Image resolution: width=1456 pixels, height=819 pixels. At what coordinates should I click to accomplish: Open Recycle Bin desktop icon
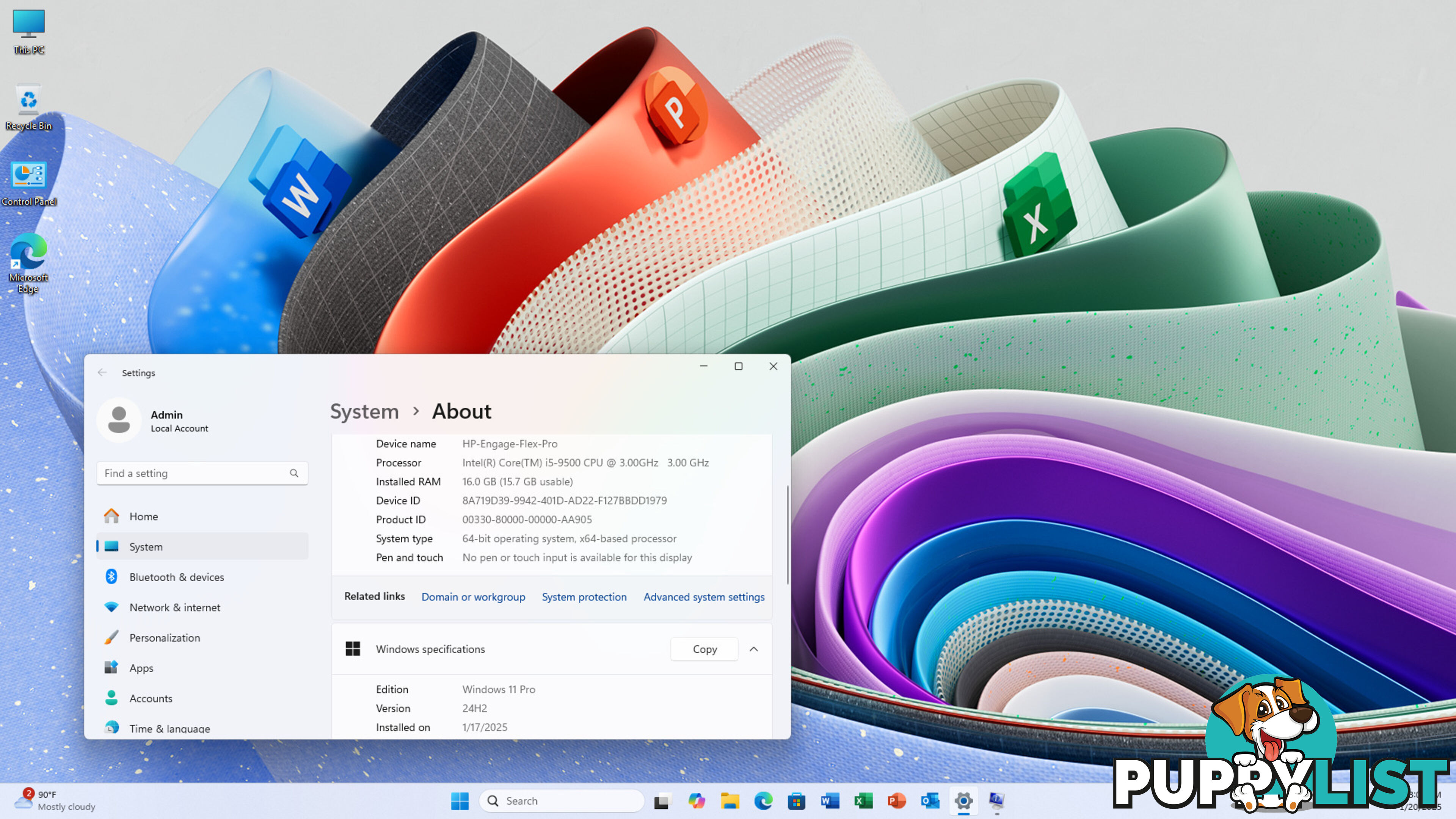click(x=28, y=107)
